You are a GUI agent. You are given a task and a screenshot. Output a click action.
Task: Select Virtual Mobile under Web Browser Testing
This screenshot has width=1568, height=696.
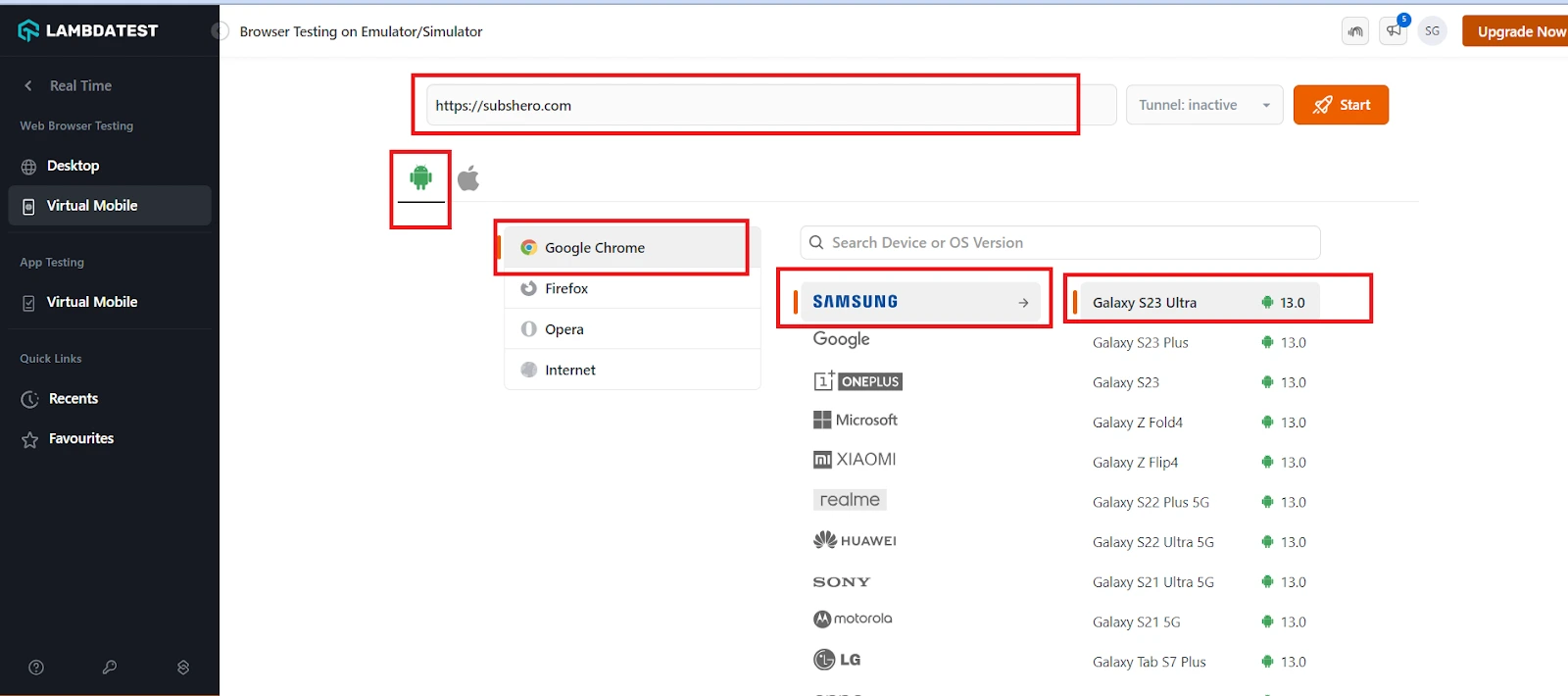point(110,206)
